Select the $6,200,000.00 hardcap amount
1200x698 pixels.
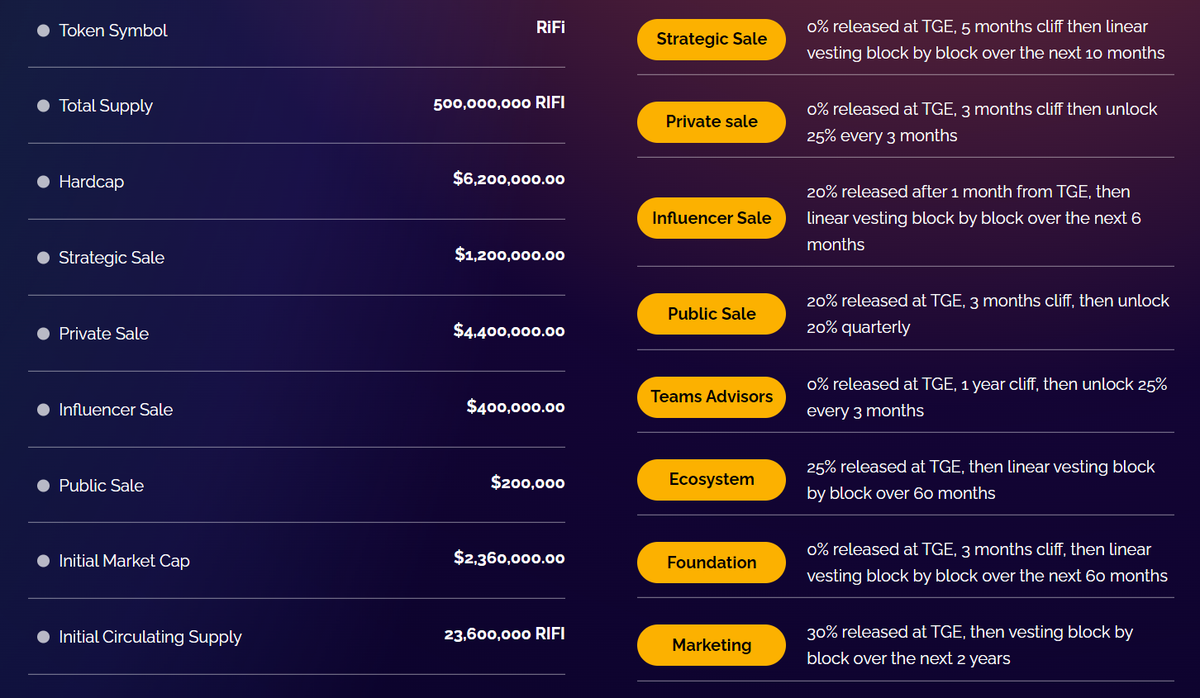pos(508,179)
